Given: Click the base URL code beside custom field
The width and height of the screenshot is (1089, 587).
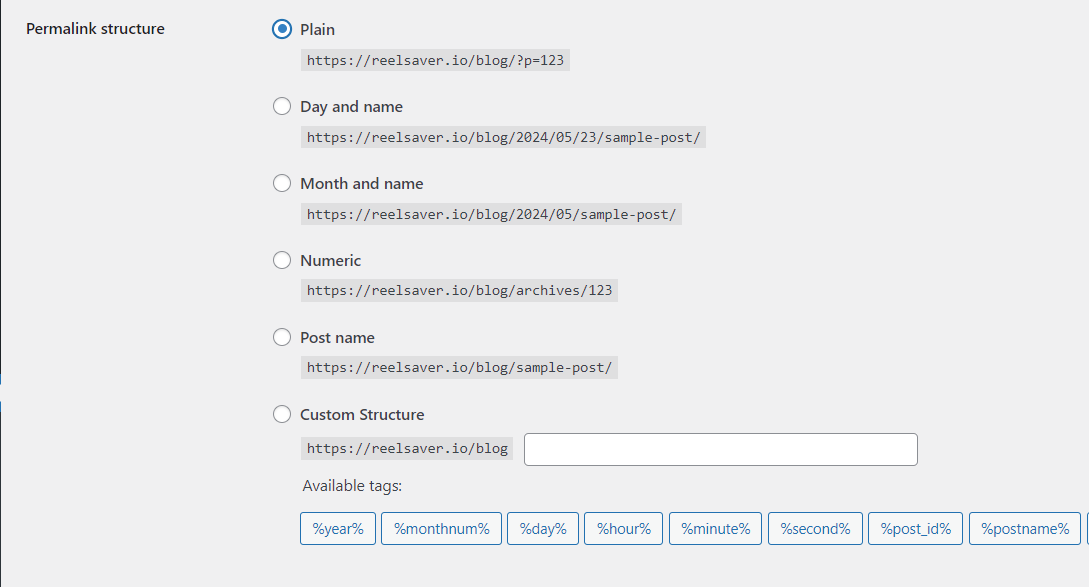Looking at the screenshot, I should (x=407, y=449).
